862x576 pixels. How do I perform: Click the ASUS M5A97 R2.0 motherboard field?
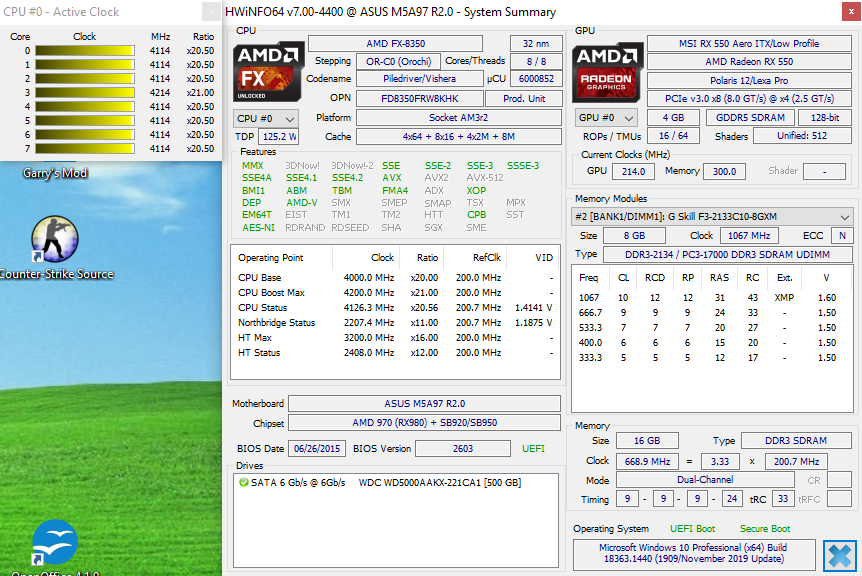point(424,403)
